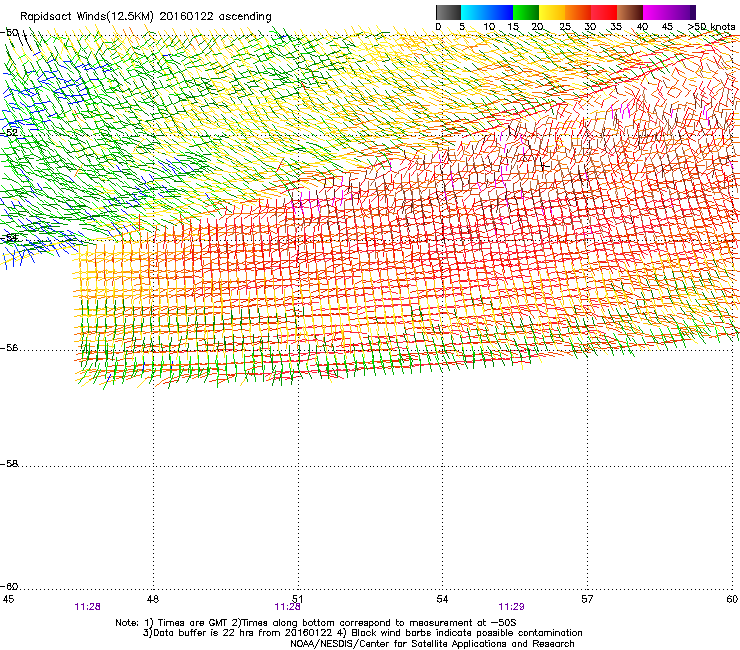Click the longitude 51 axis label
This screenshot has width=740, height=650.
297,599
